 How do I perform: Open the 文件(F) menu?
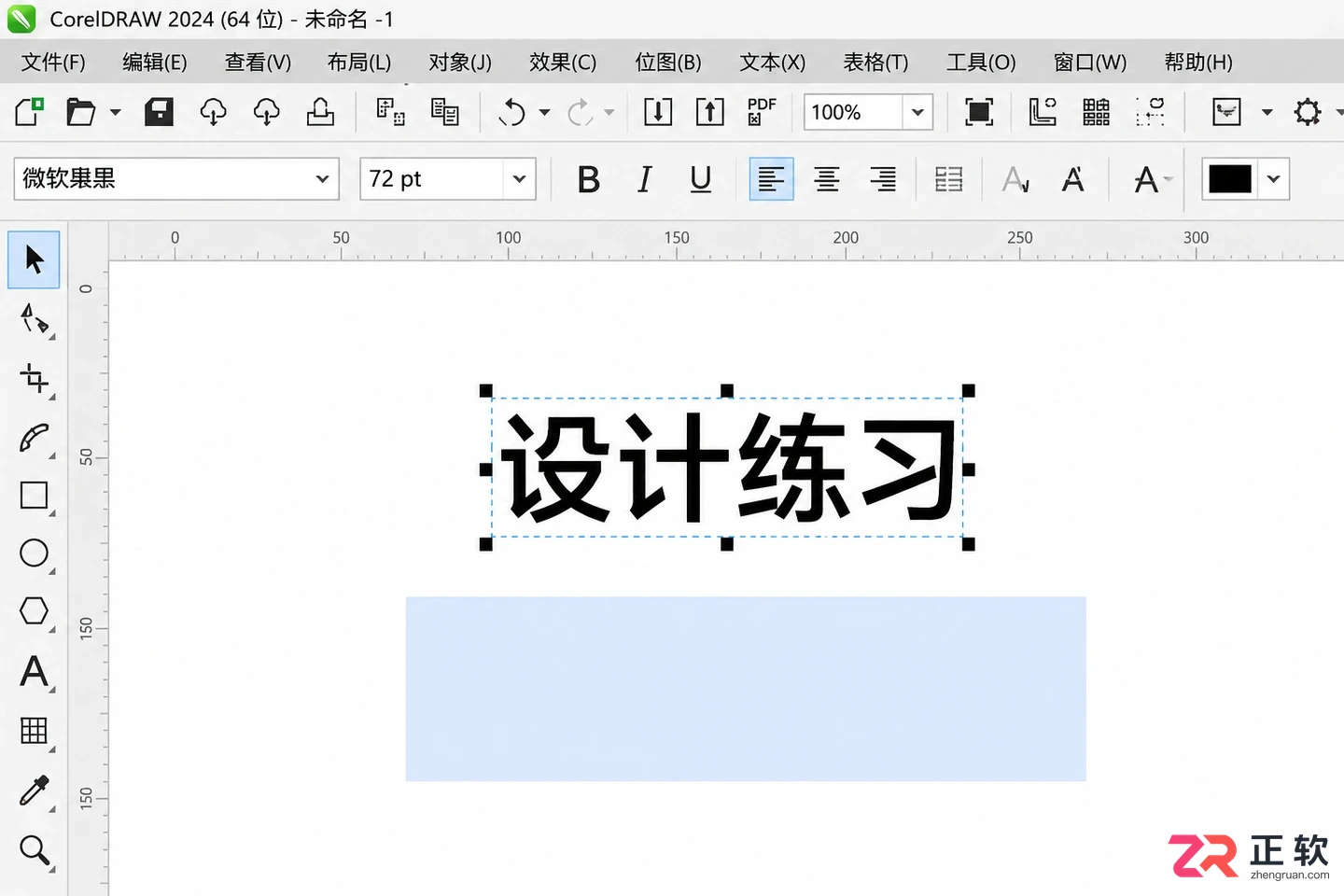click(x=53, y=63)
